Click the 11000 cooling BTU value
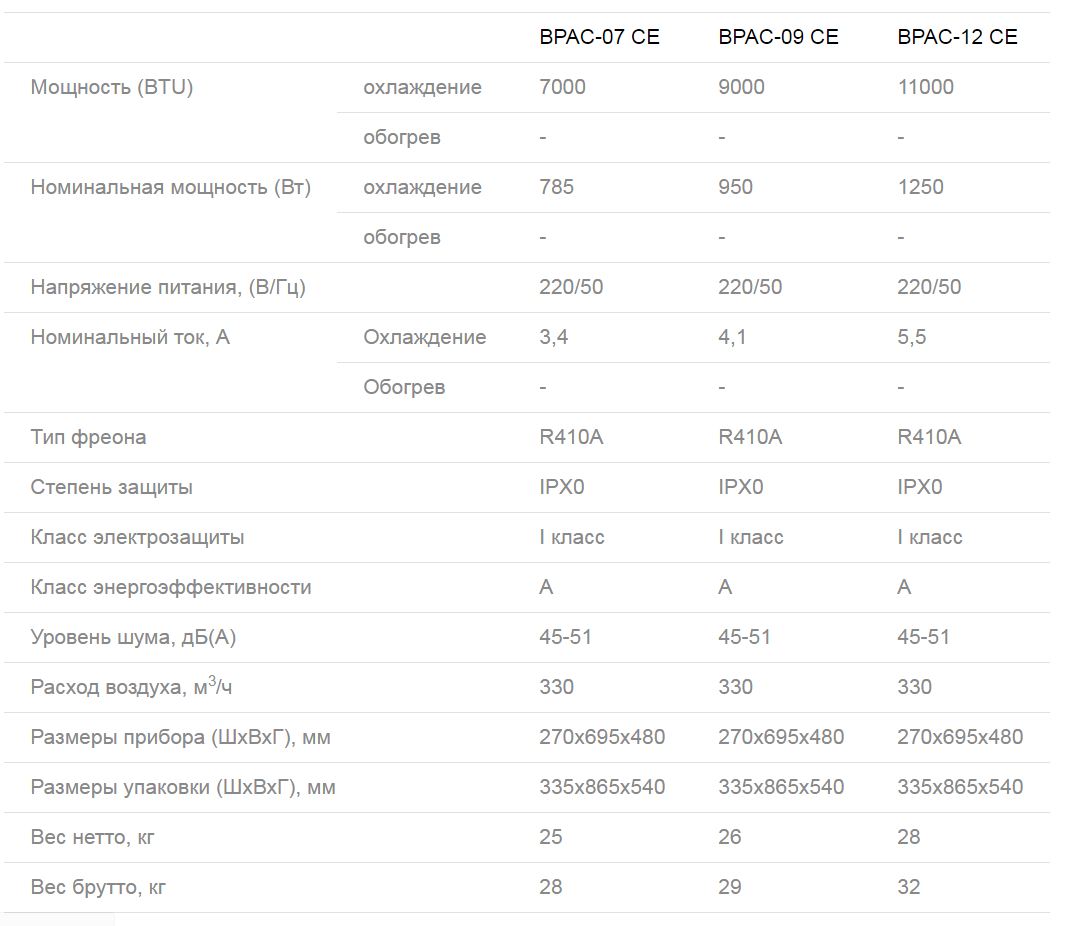The width and height of the screenshot is (1079, 926). click(x=925, y=87)
